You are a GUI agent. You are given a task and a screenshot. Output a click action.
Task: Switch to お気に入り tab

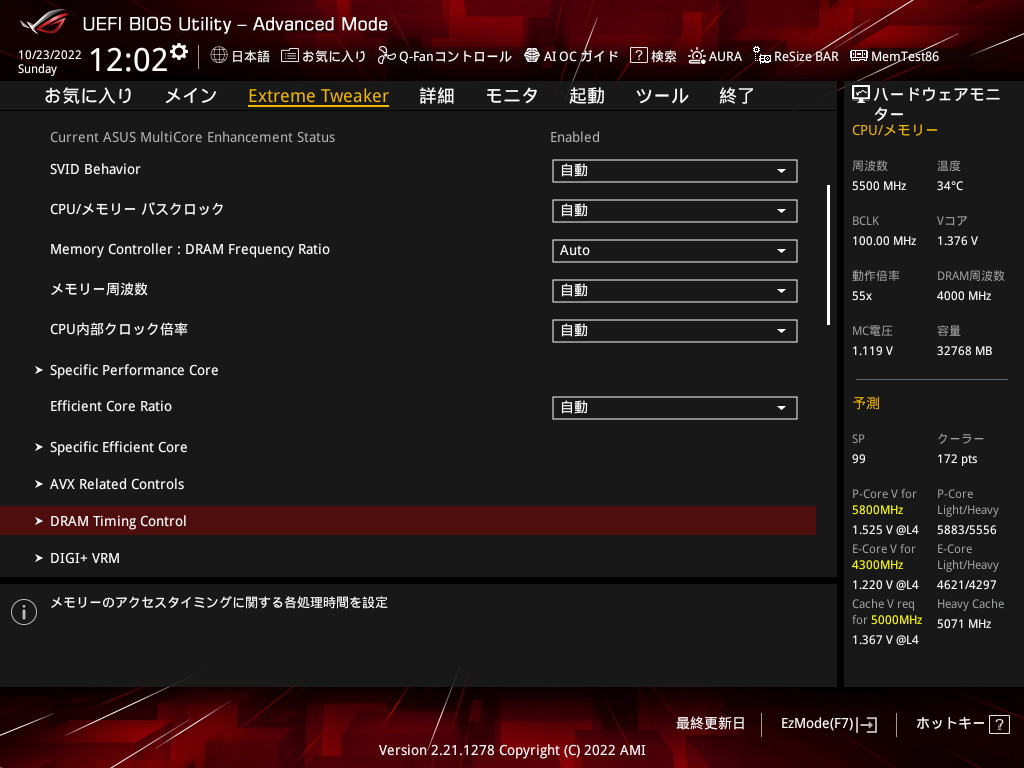pos(89,96)
